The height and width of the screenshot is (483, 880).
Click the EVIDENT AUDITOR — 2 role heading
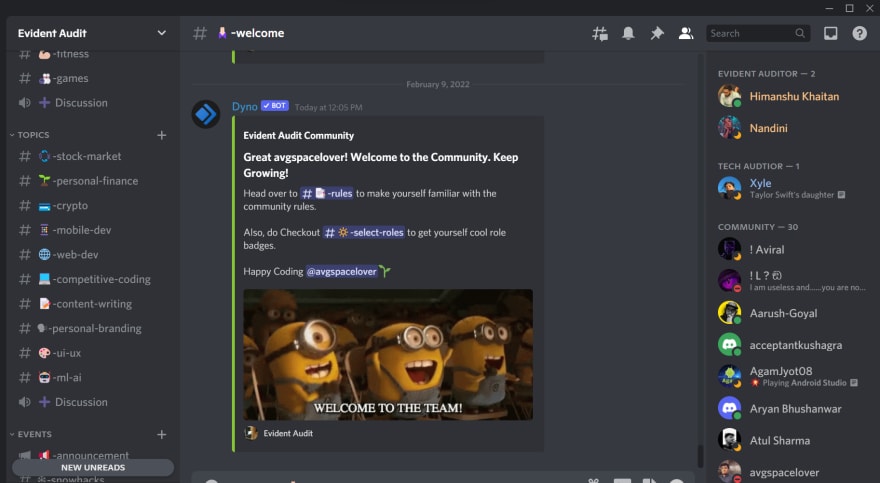pos(766,74)
